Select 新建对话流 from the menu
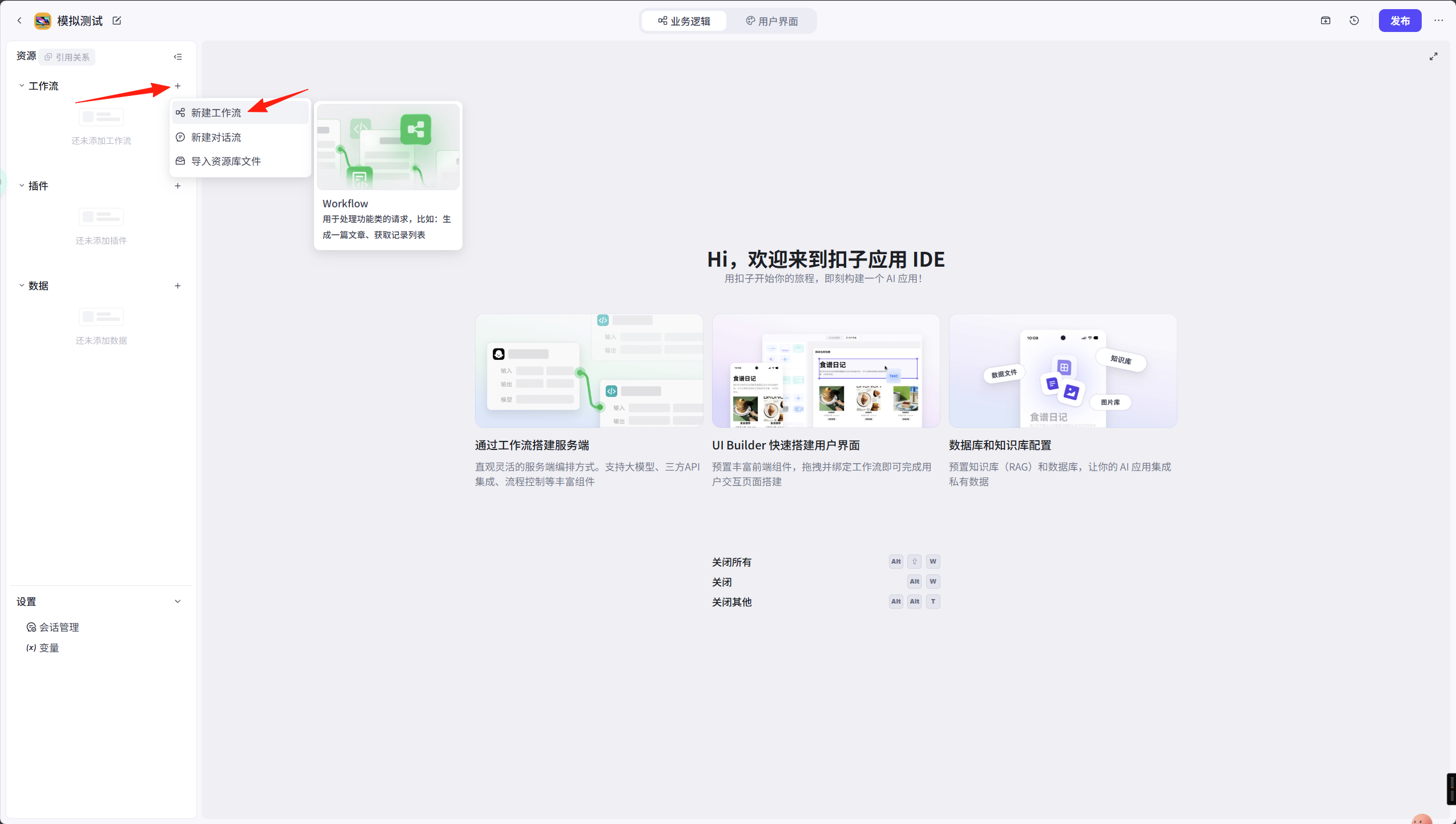The width and height of the screenshot is (1456, 824). (x=240, y=137)
